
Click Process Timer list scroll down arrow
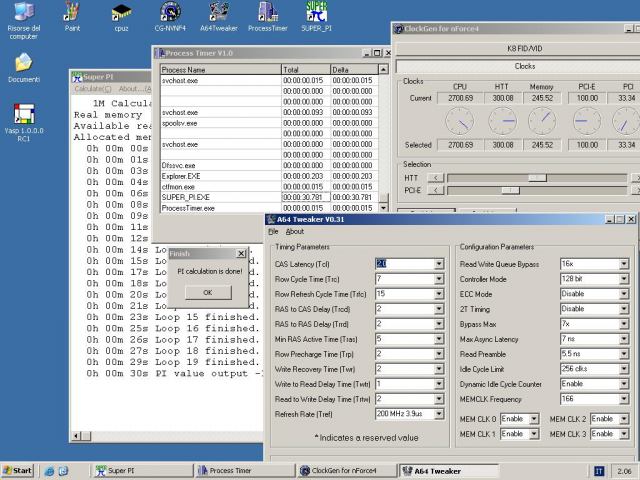pyautogui.click(x=383, y=208)
